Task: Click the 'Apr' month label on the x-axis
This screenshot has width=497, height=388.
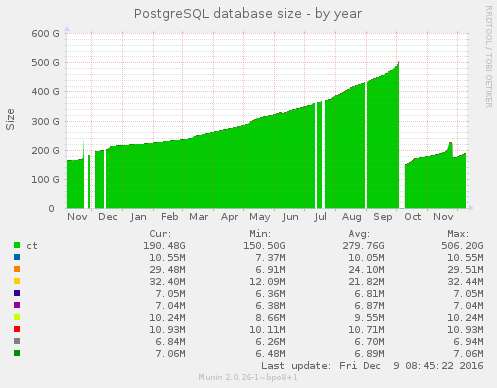Action: click(x=229, y=217)
